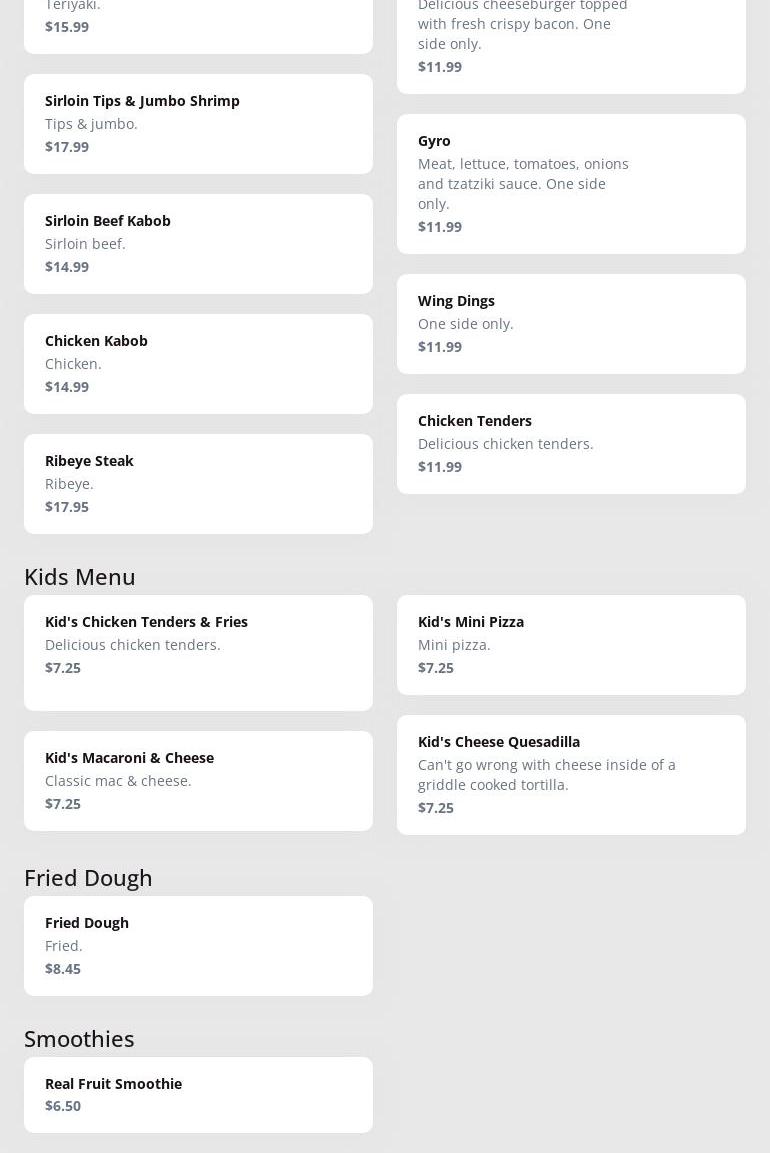Open the Ribeye Steak item
Image resolution: width=770 pixels, height=1153 pixels.
click(x=198, y=483)
